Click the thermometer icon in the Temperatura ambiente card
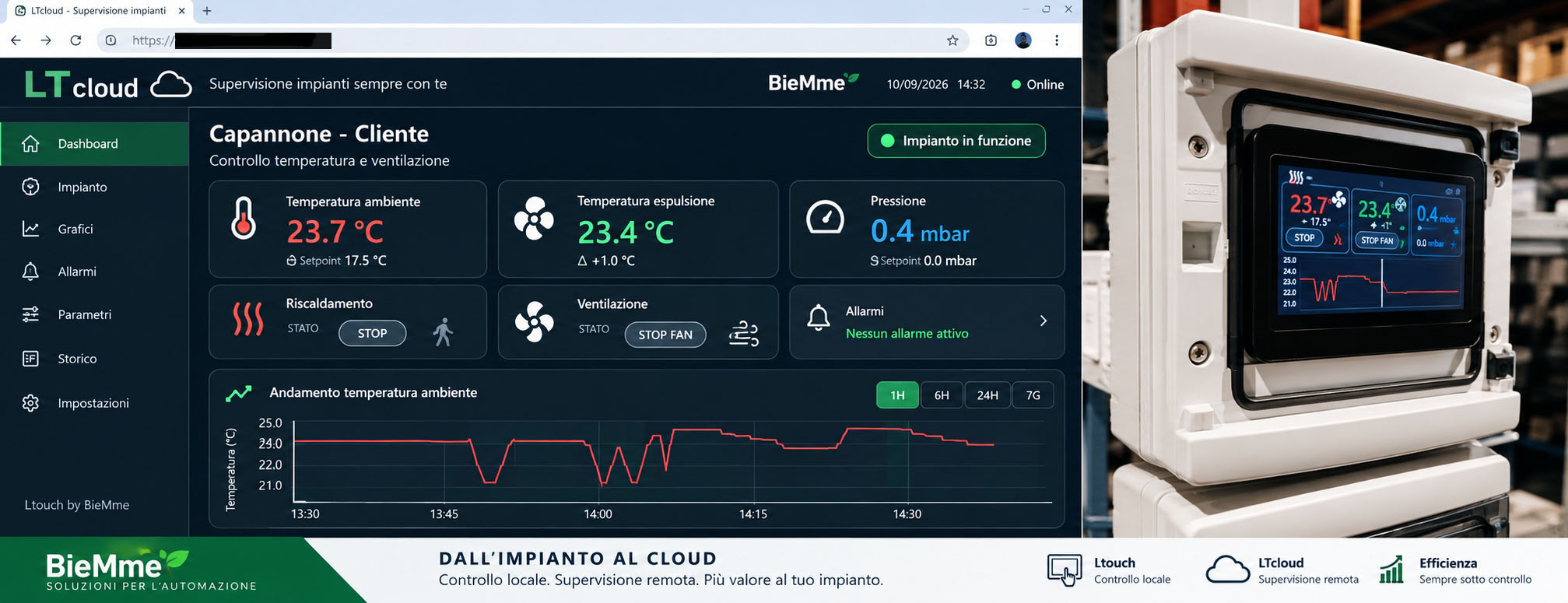The width and height of the screenshot is (1568, 603). (244, 218)
